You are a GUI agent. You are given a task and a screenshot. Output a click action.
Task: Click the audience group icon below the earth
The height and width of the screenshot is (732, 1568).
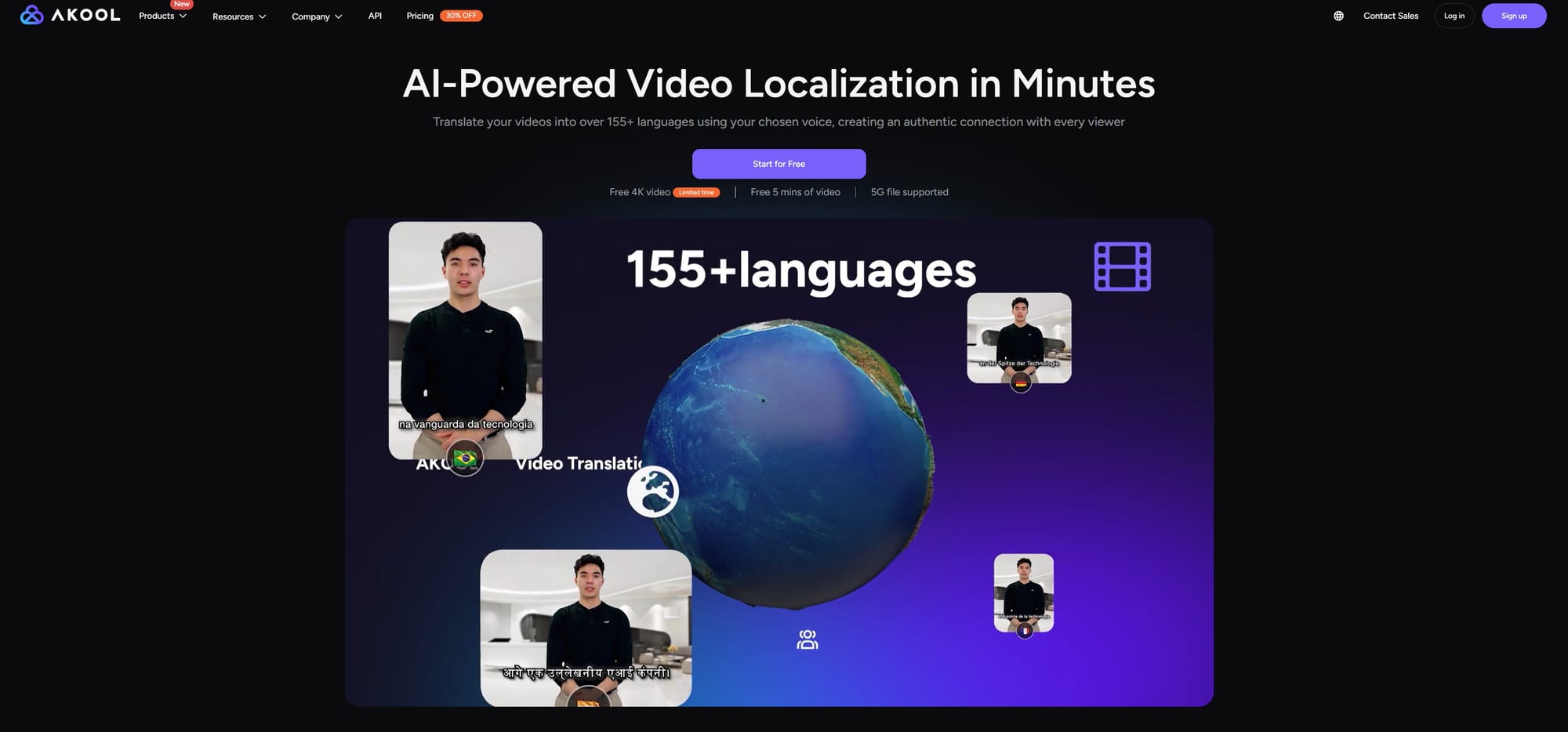[807, 639]
